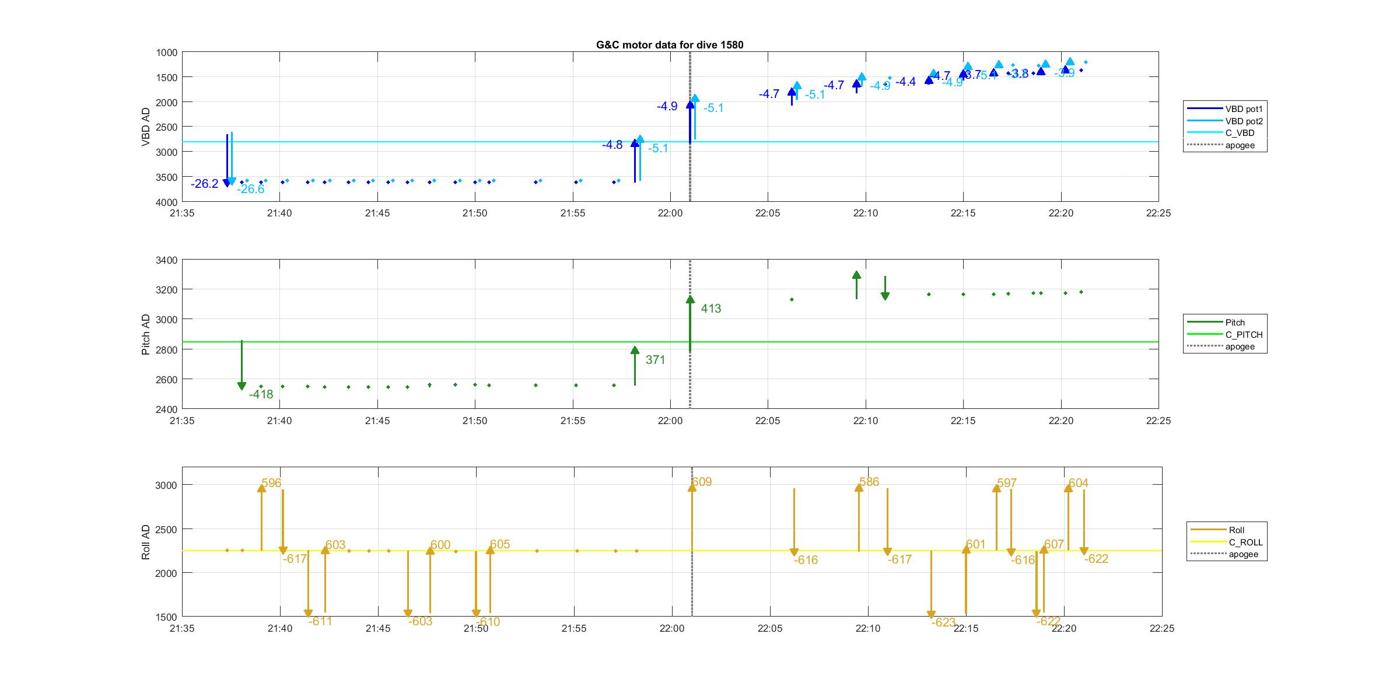Click the "586" roll data label
The image size is (1400, 693).
click(x=869, y=483)
